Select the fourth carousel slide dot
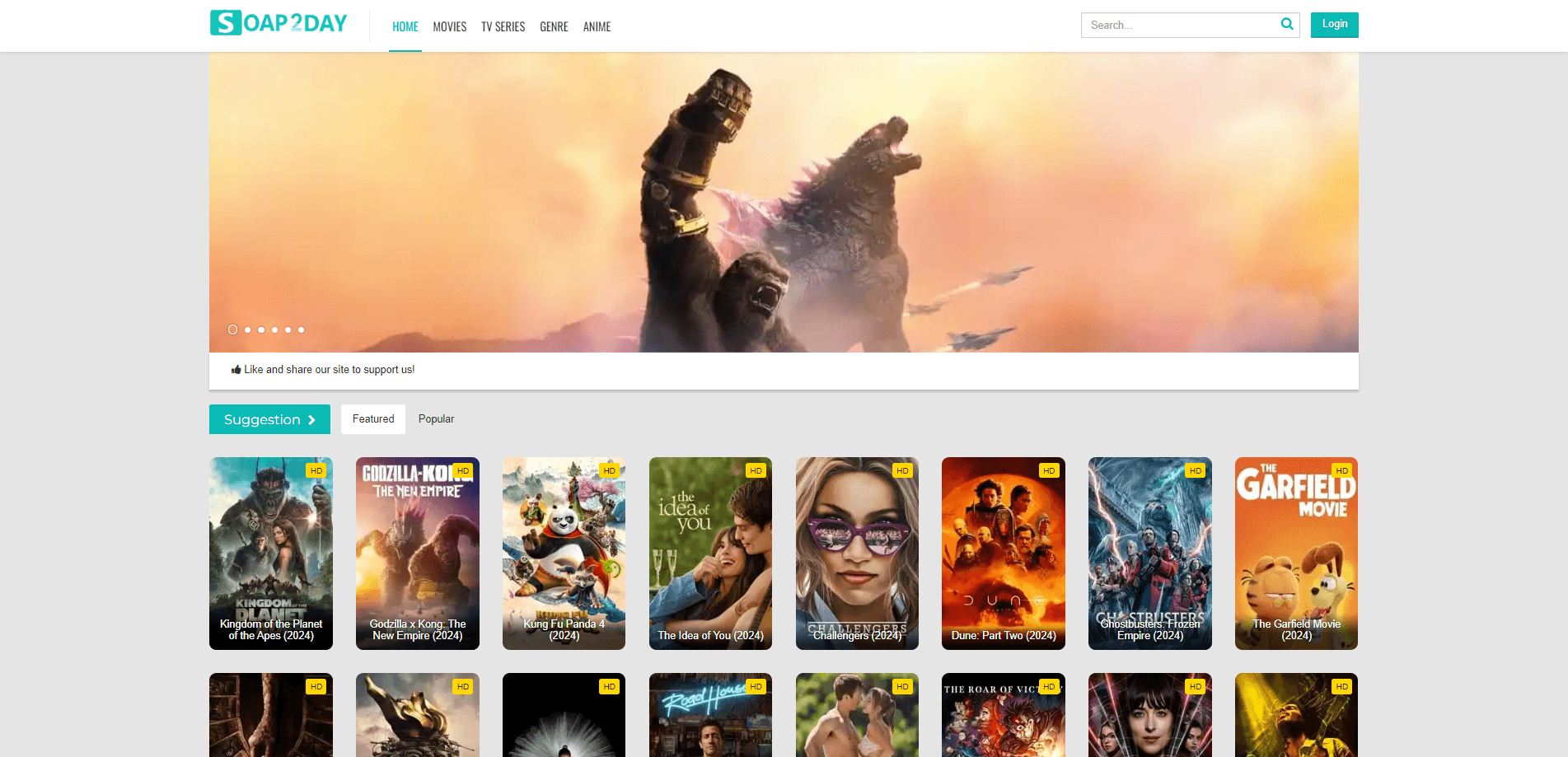 click(x=274, y=329)
